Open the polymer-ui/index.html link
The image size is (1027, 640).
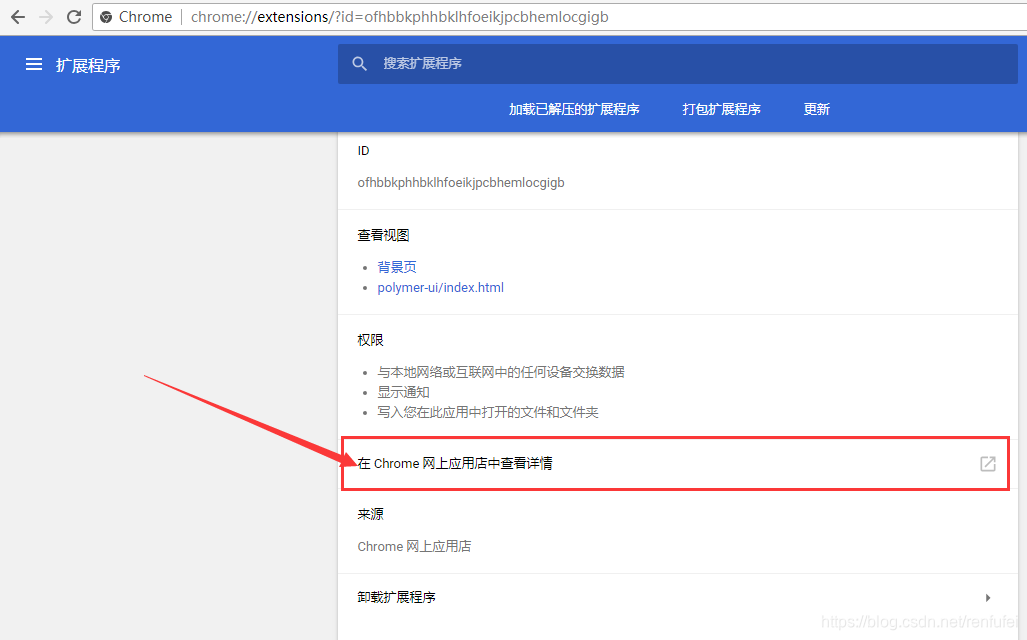pos(441,288)
